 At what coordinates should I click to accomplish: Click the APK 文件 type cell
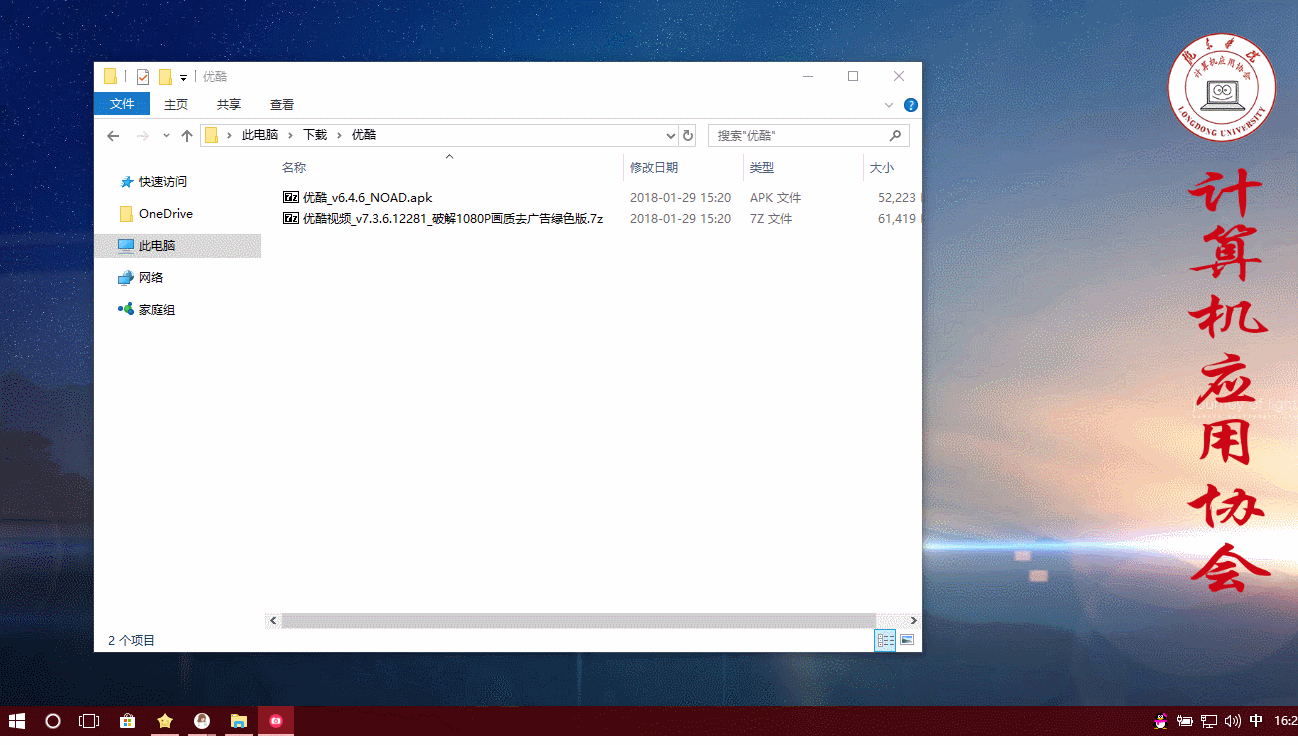[x=776, y=198]
